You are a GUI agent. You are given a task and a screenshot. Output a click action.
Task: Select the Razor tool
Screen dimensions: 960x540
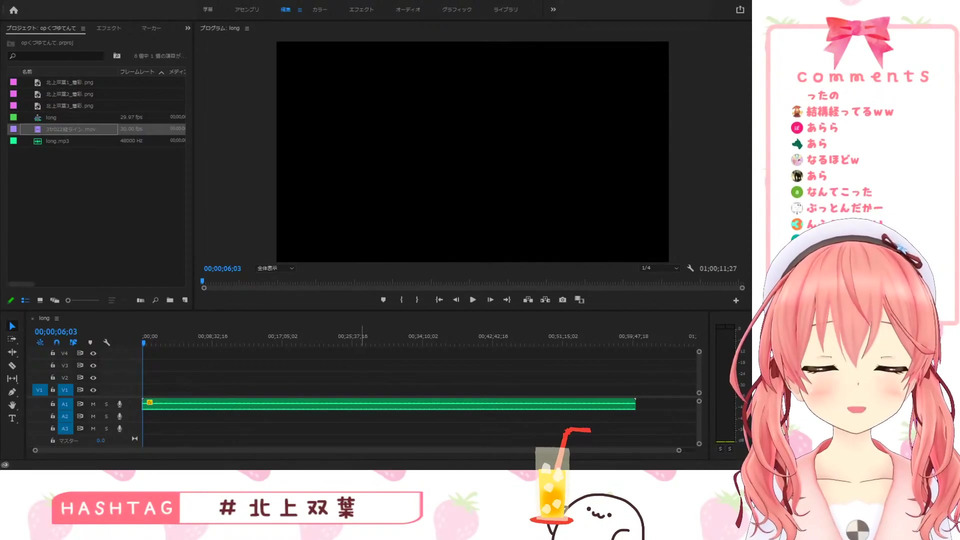pyautogui.click(x=12, y=366)
